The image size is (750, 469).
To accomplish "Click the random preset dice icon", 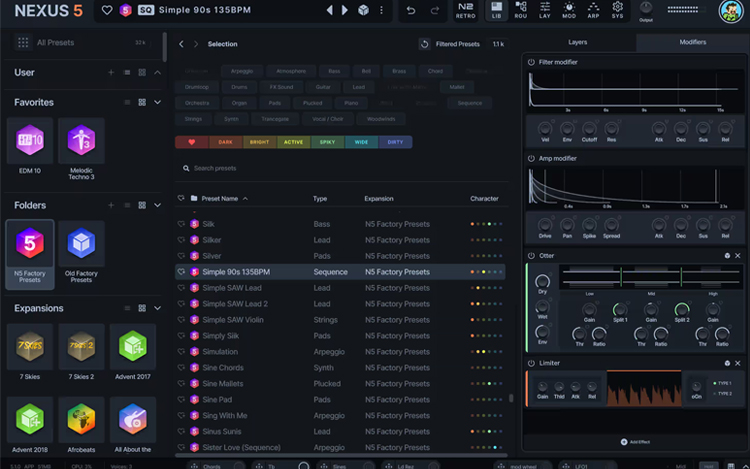I will pos(364,10).
